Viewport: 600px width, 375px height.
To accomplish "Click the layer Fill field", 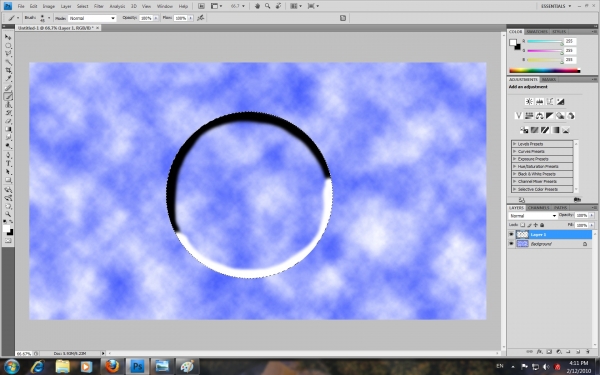I will point(581,225).
